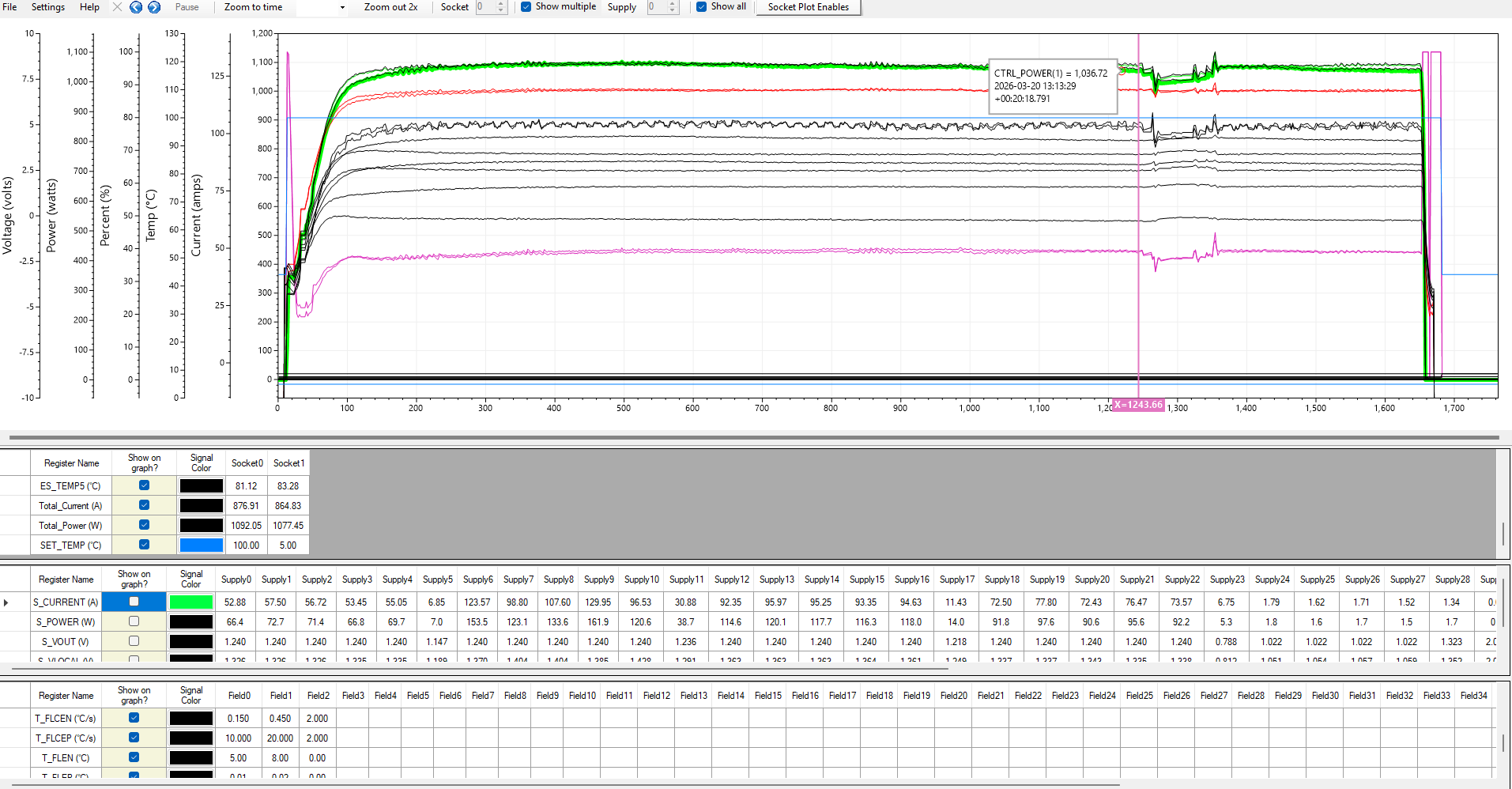Click T_FLCEP Field1 value 20.000
The height and width of the screenshot is (789, 1512).
280,738
